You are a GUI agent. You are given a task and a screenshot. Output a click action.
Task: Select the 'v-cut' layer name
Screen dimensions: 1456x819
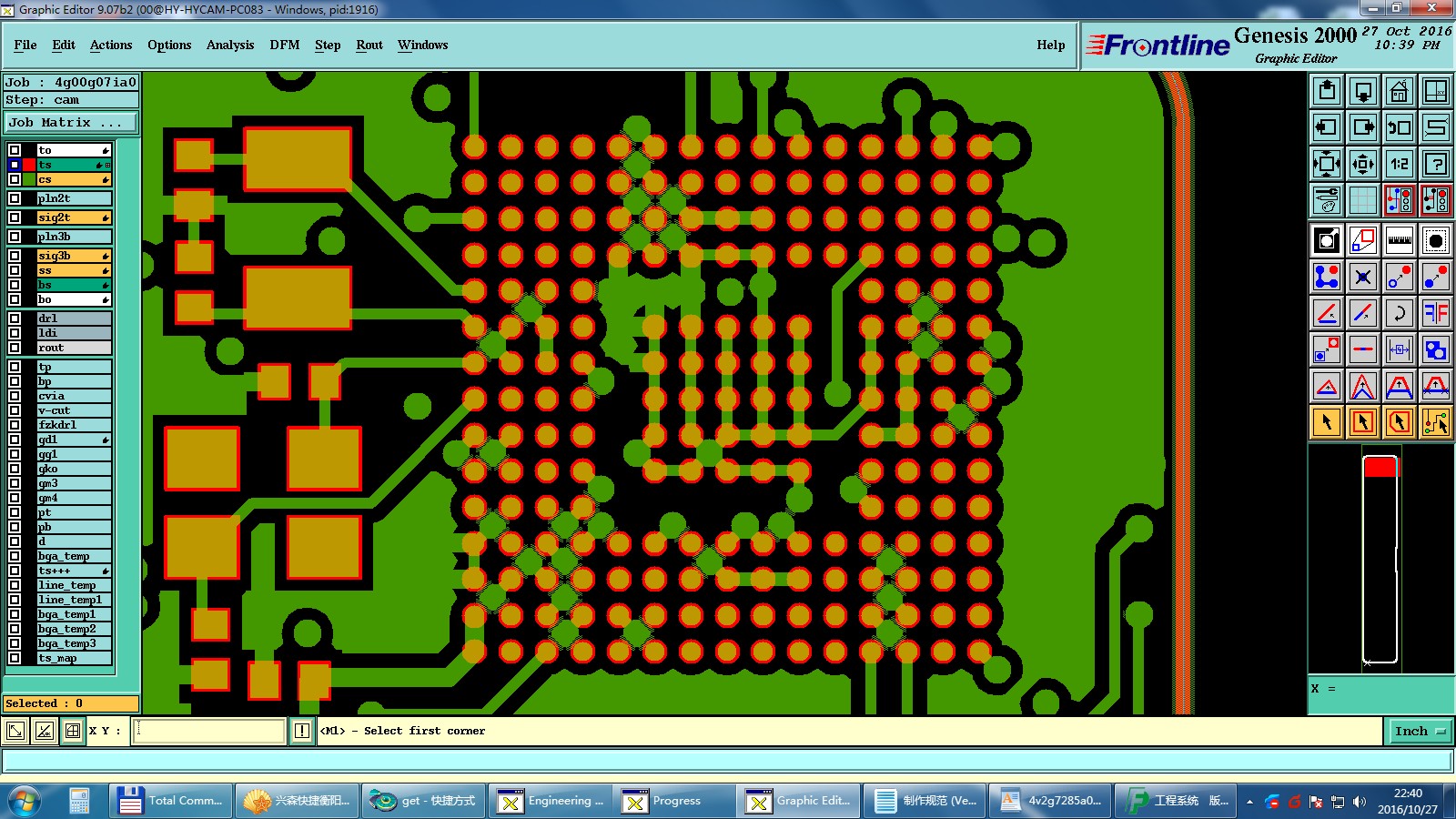point(74,410)
